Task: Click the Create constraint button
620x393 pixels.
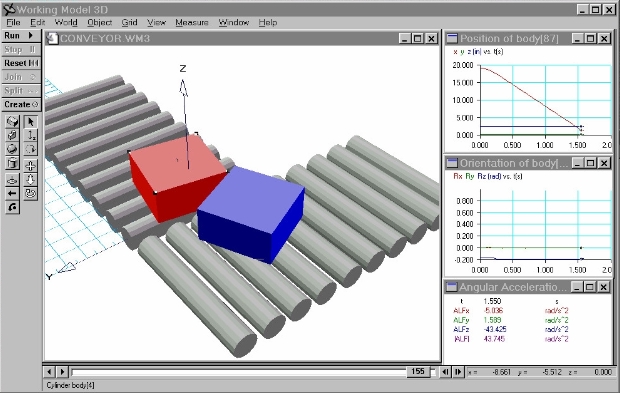Action: (x=21, y=104)
